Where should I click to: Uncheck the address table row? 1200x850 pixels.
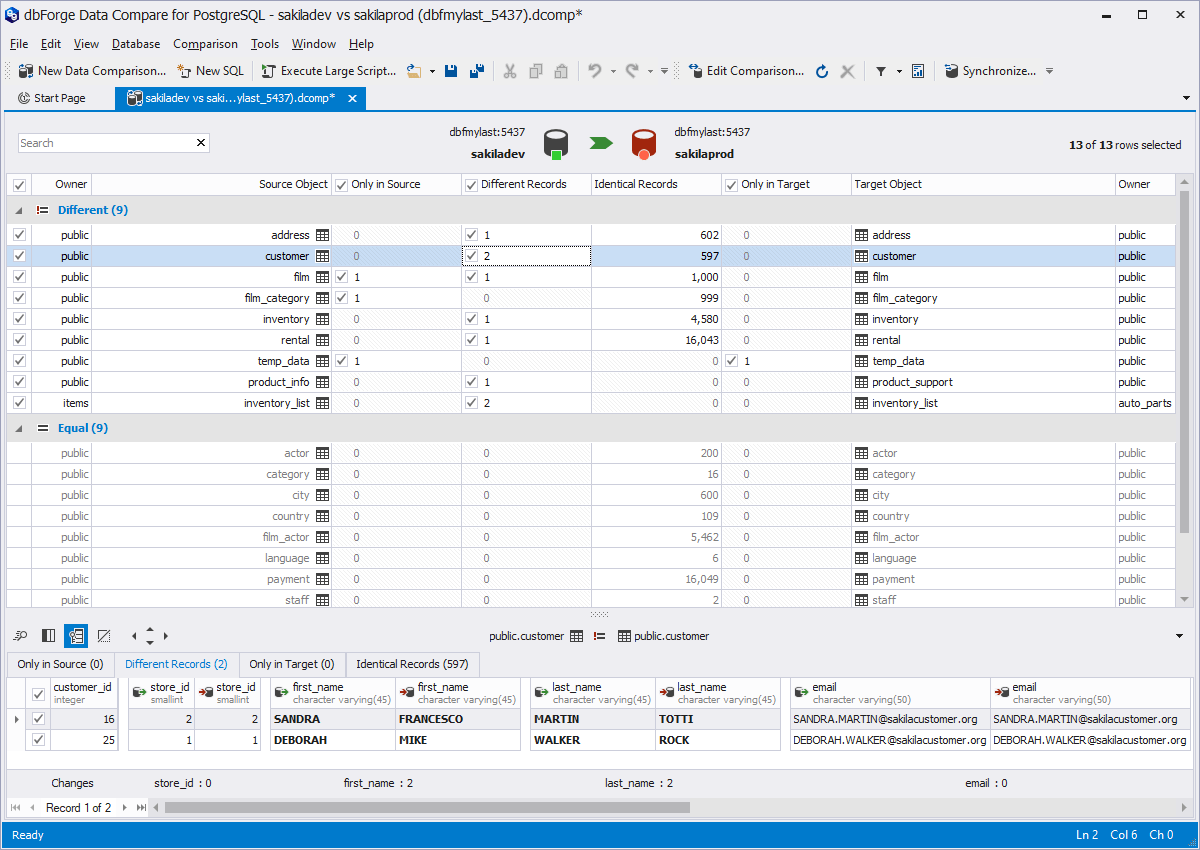(x=18, y=234)
